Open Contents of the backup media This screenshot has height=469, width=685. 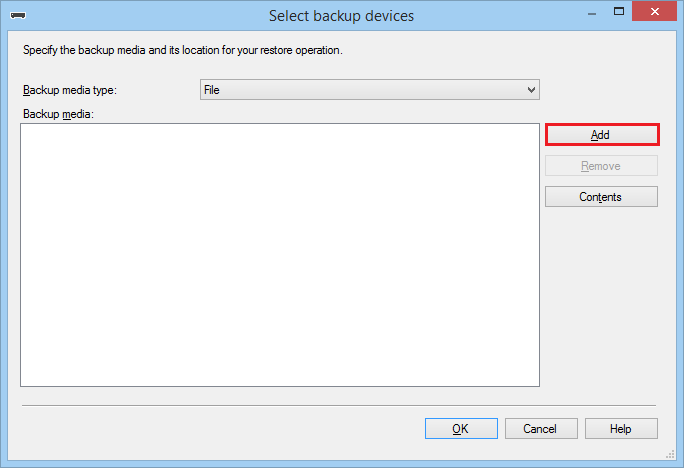click(x=601, y=197)
